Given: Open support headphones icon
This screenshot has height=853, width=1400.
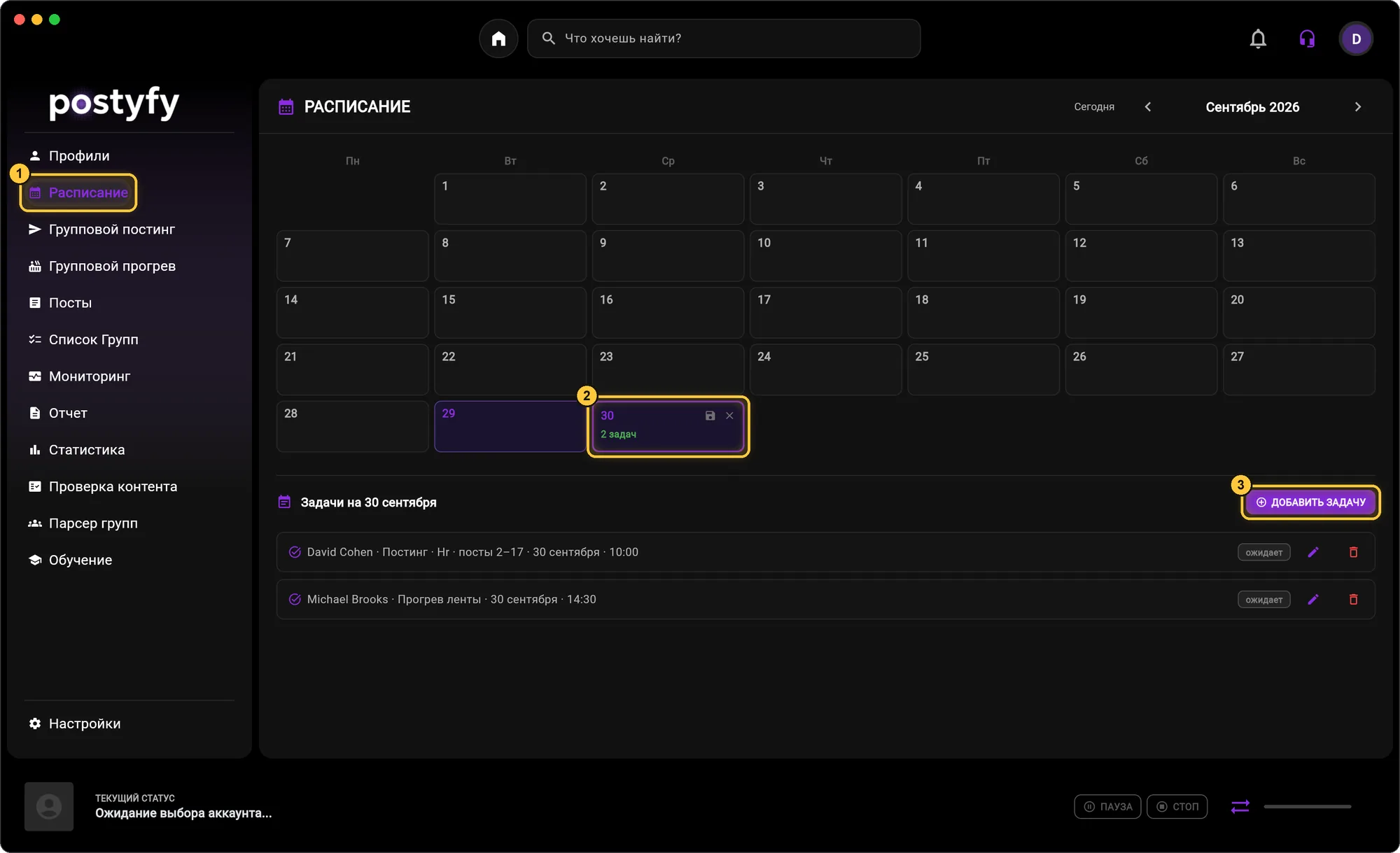Looking at the screenshot, I should pos(1307,38).
